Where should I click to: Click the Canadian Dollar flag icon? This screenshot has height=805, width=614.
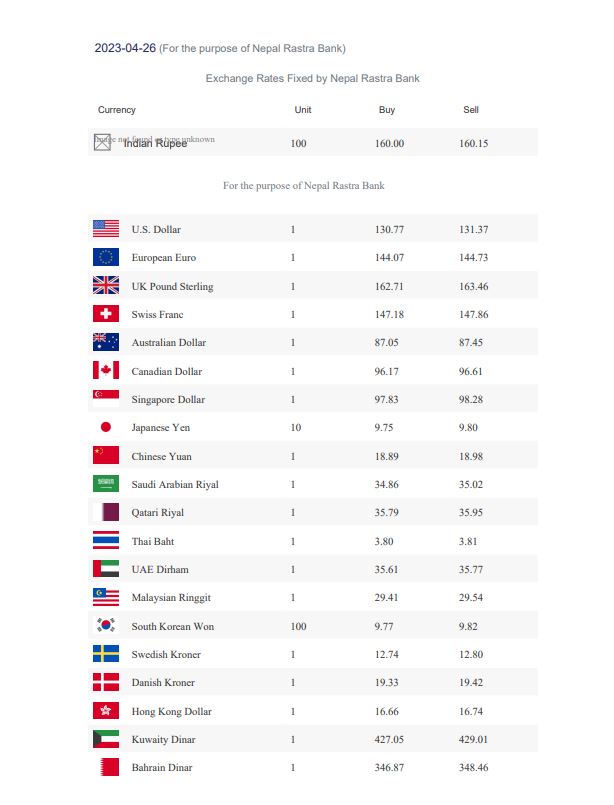(106, 371)
